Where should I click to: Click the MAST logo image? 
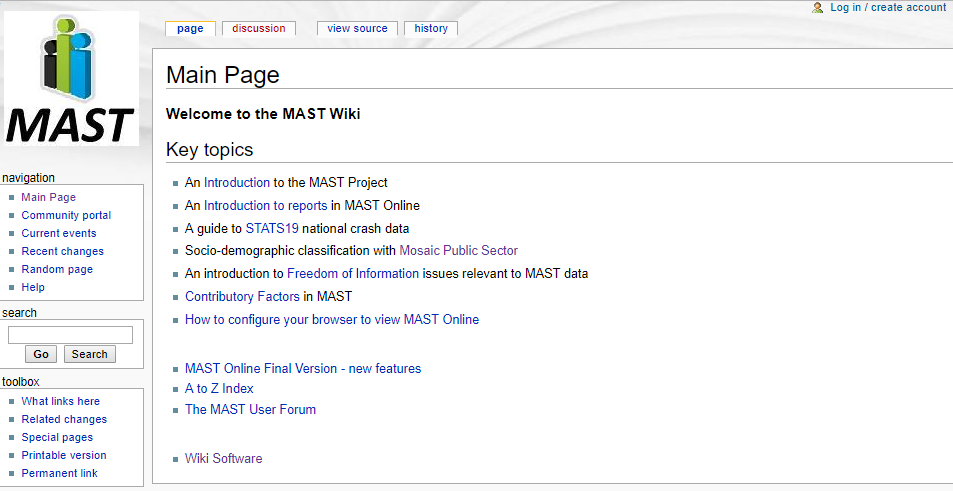71,78
